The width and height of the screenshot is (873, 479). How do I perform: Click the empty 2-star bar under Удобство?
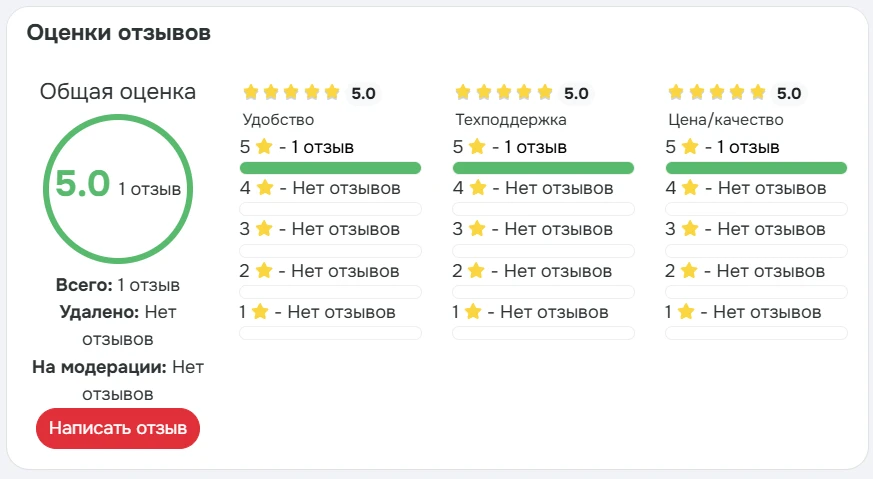coord(330,291)
